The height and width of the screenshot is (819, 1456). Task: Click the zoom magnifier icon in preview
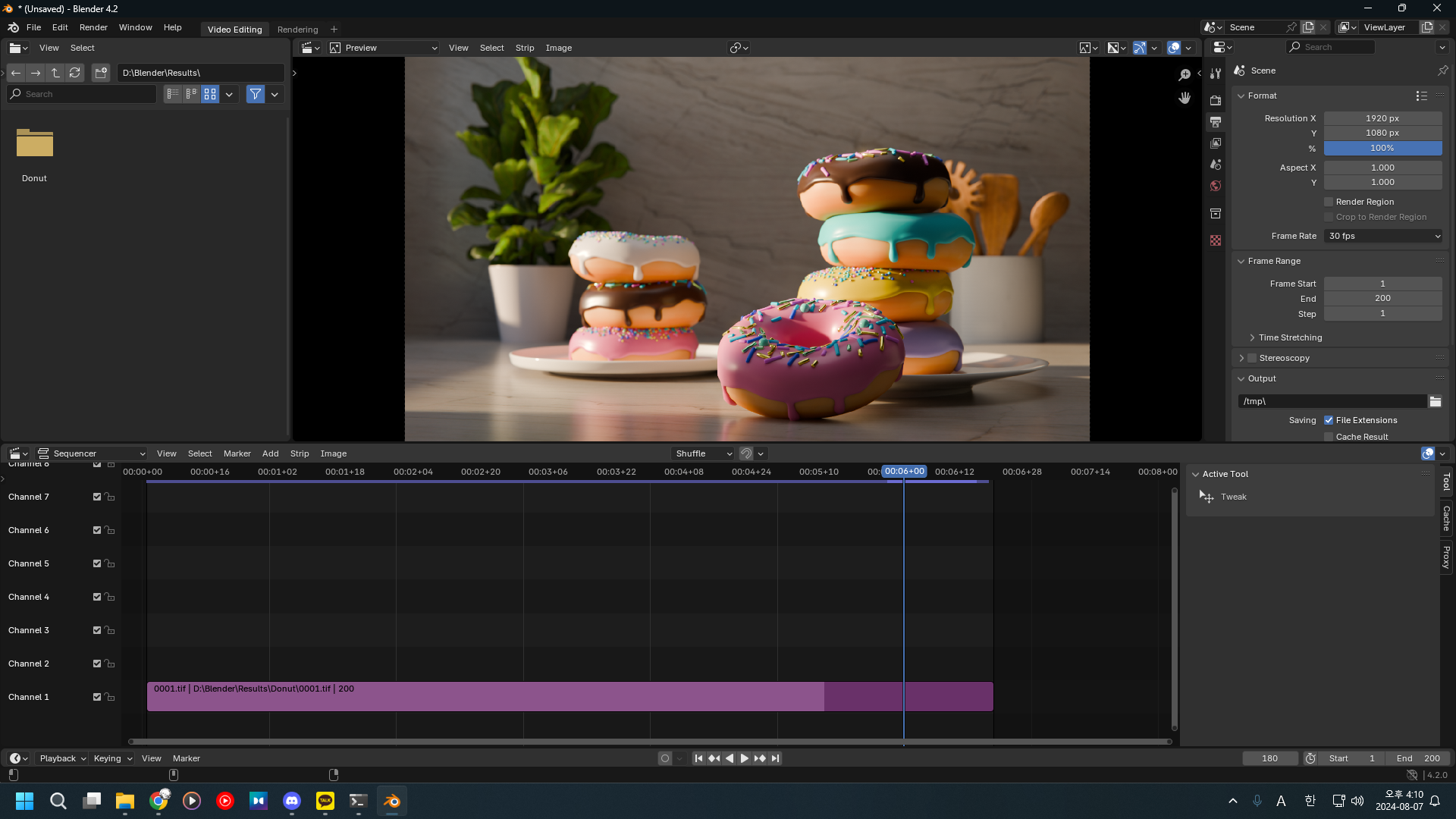(x=1185, y=74)
